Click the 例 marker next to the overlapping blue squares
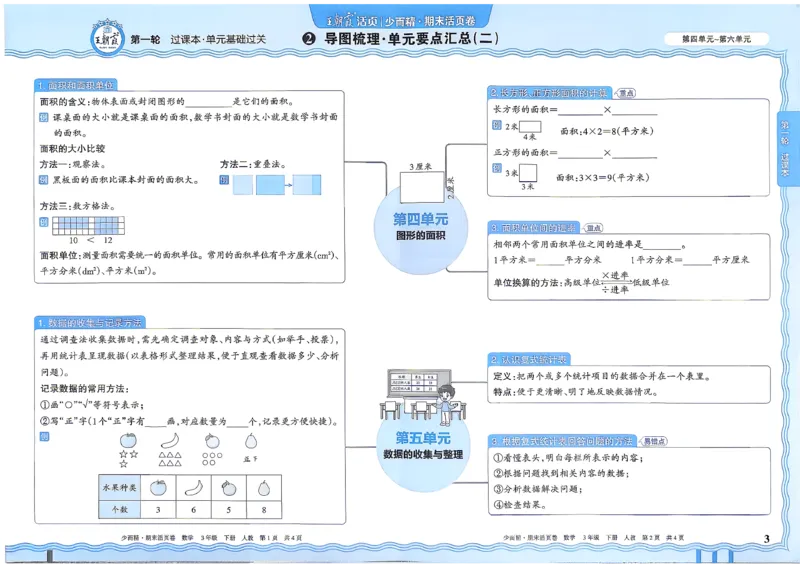This screenshot has height=566, width=800. (x=224, y=180)
